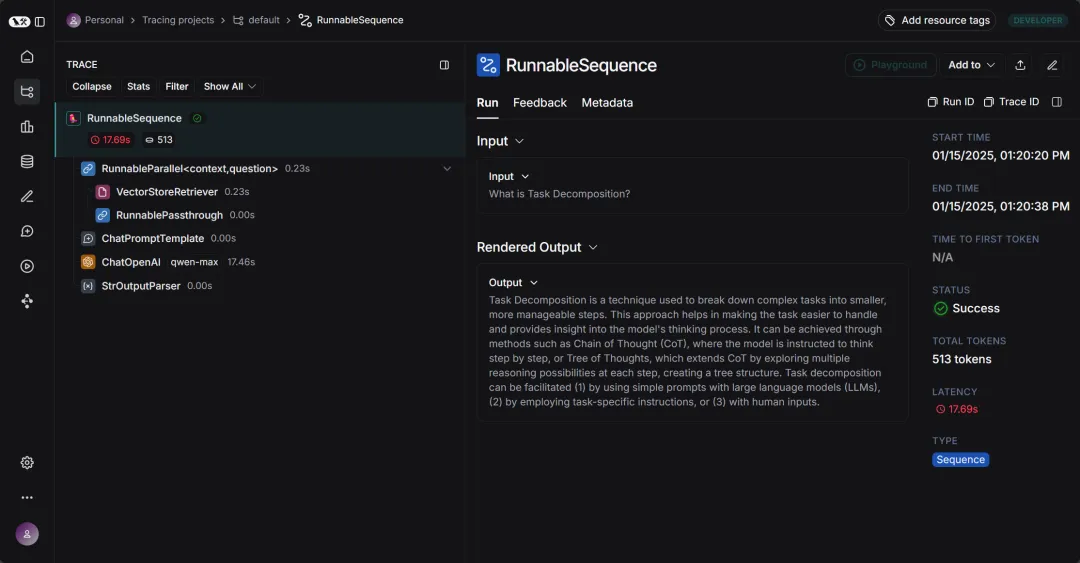Click the pencil edit icon at top right

[x=1052, y=65]
